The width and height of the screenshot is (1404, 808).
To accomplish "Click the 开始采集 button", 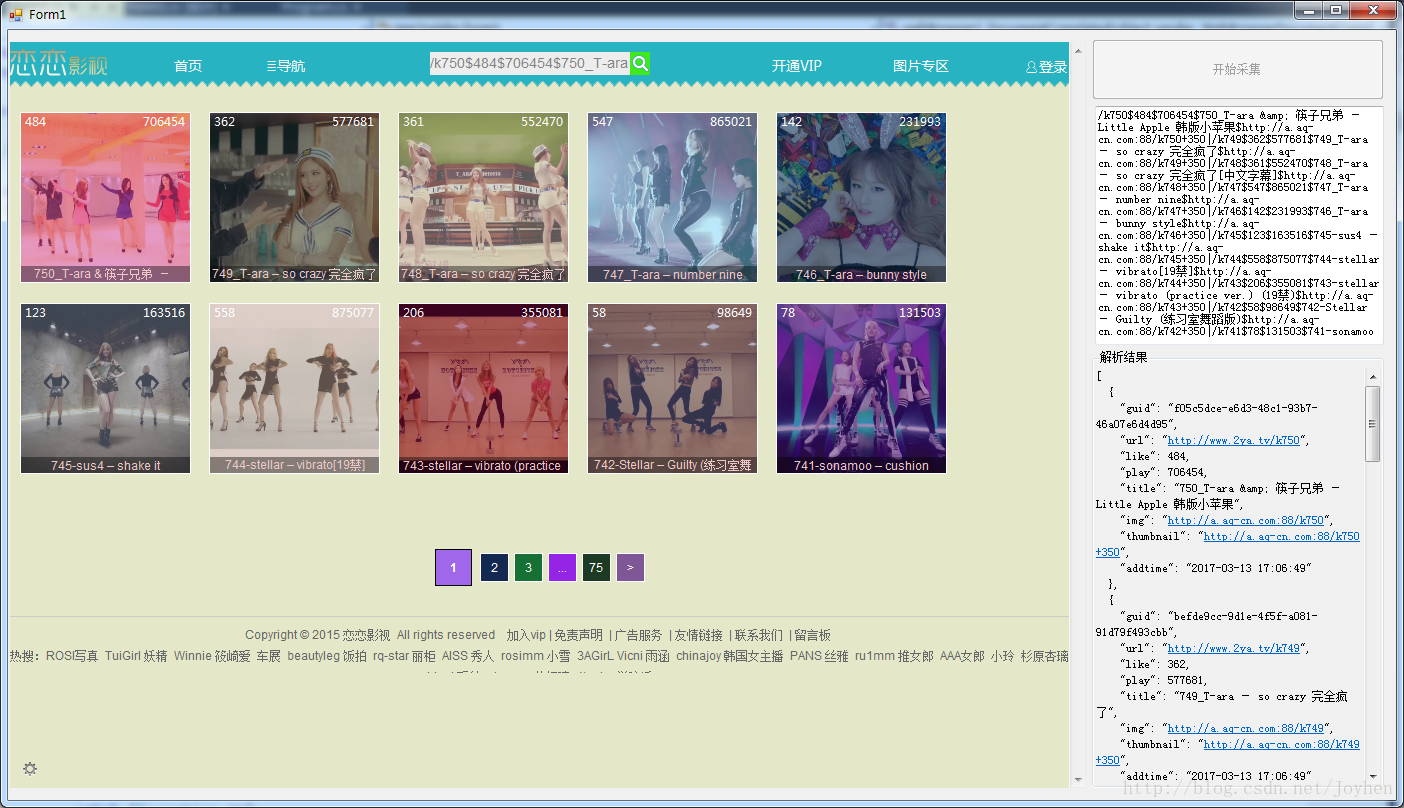I will pos(1237,69).
